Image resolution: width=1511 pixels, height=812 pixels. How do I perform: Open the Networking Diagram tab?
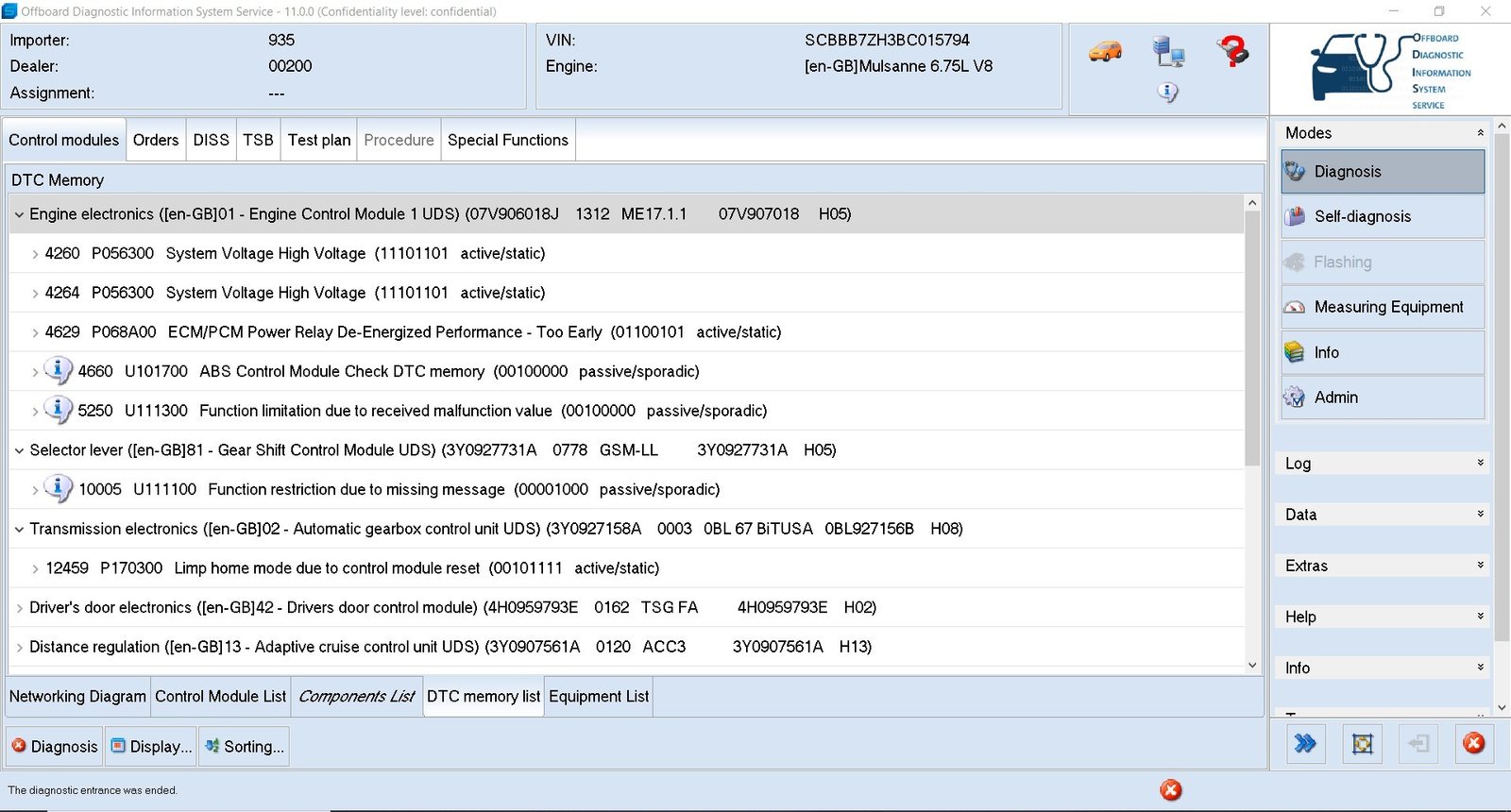click(77, 697)
